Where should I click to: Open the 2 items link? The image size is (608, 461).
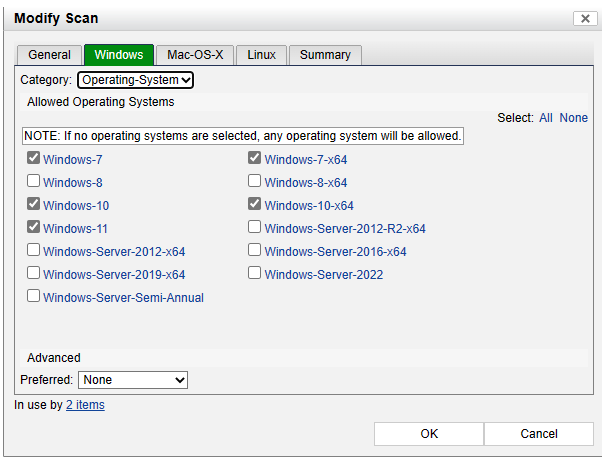pos(85,405)
